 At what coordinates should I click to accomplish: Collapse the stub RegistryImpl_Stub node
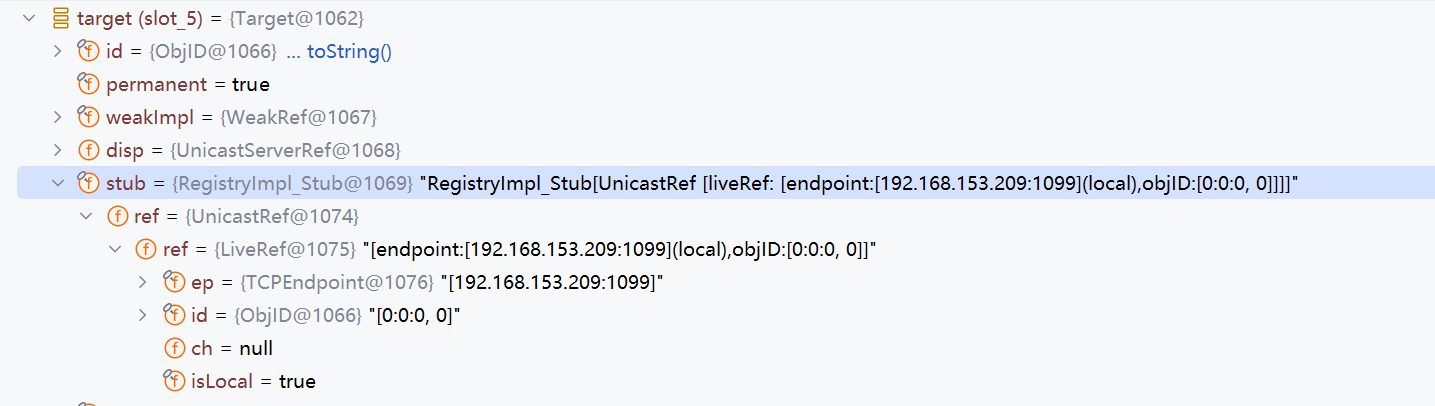pyautogui.click(x=58, y=183)
